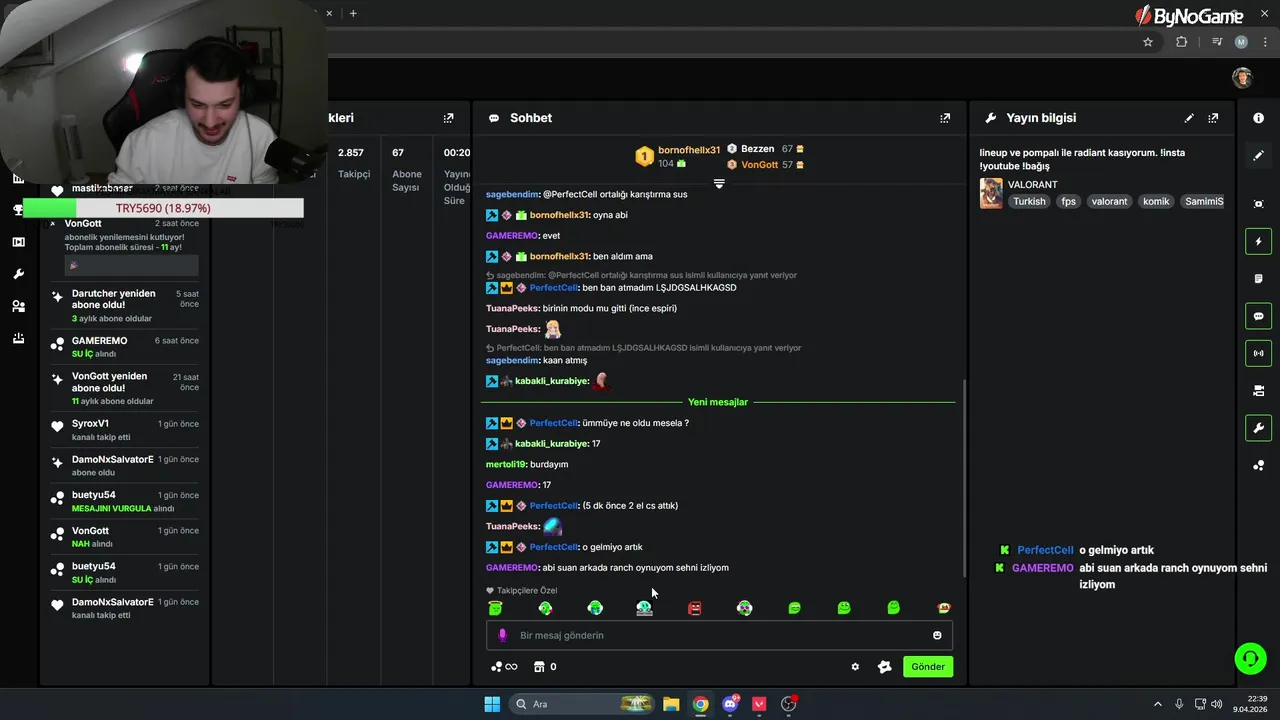Toggle the chat bubble widget in the right sidebar
Viewport: 1280px width, 720px height.
(1258, 316)
